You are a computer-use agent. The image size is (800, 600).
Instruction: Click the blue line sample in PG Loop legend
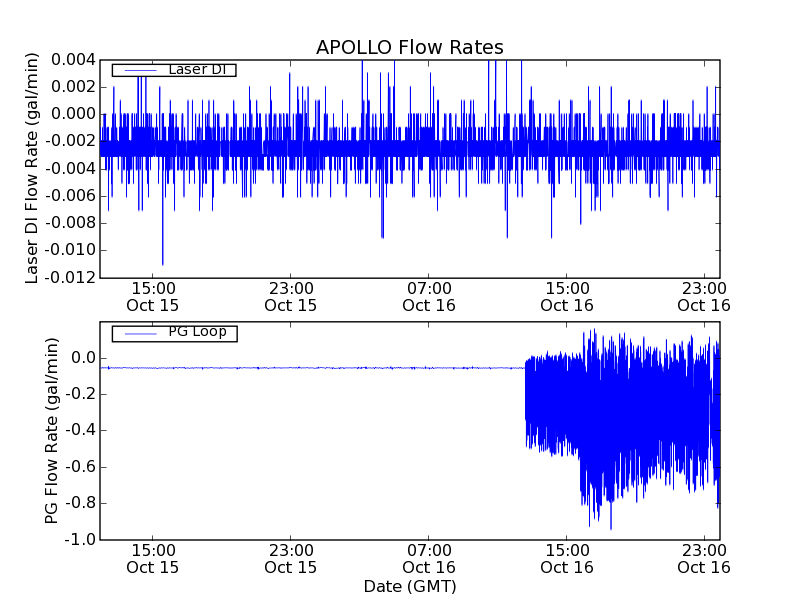pos(141,334)
